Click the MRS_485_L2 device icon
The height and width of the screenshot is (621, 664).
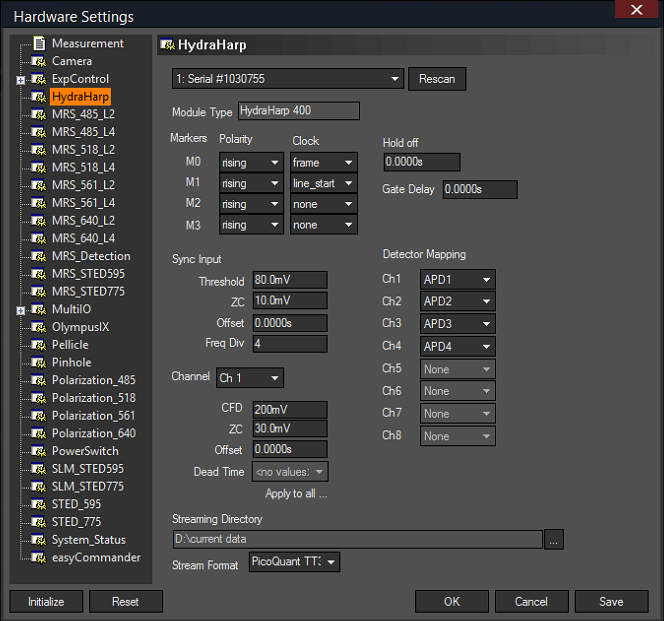[39, 114]
